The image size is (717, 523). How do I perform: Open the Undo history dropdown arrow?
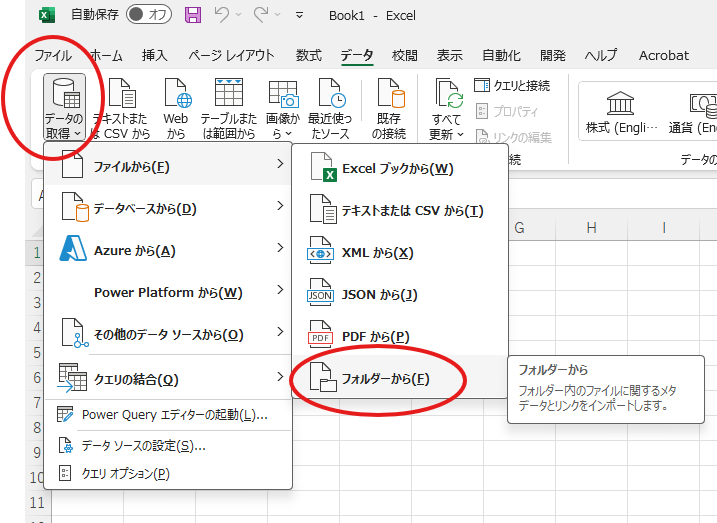[238, 15]
